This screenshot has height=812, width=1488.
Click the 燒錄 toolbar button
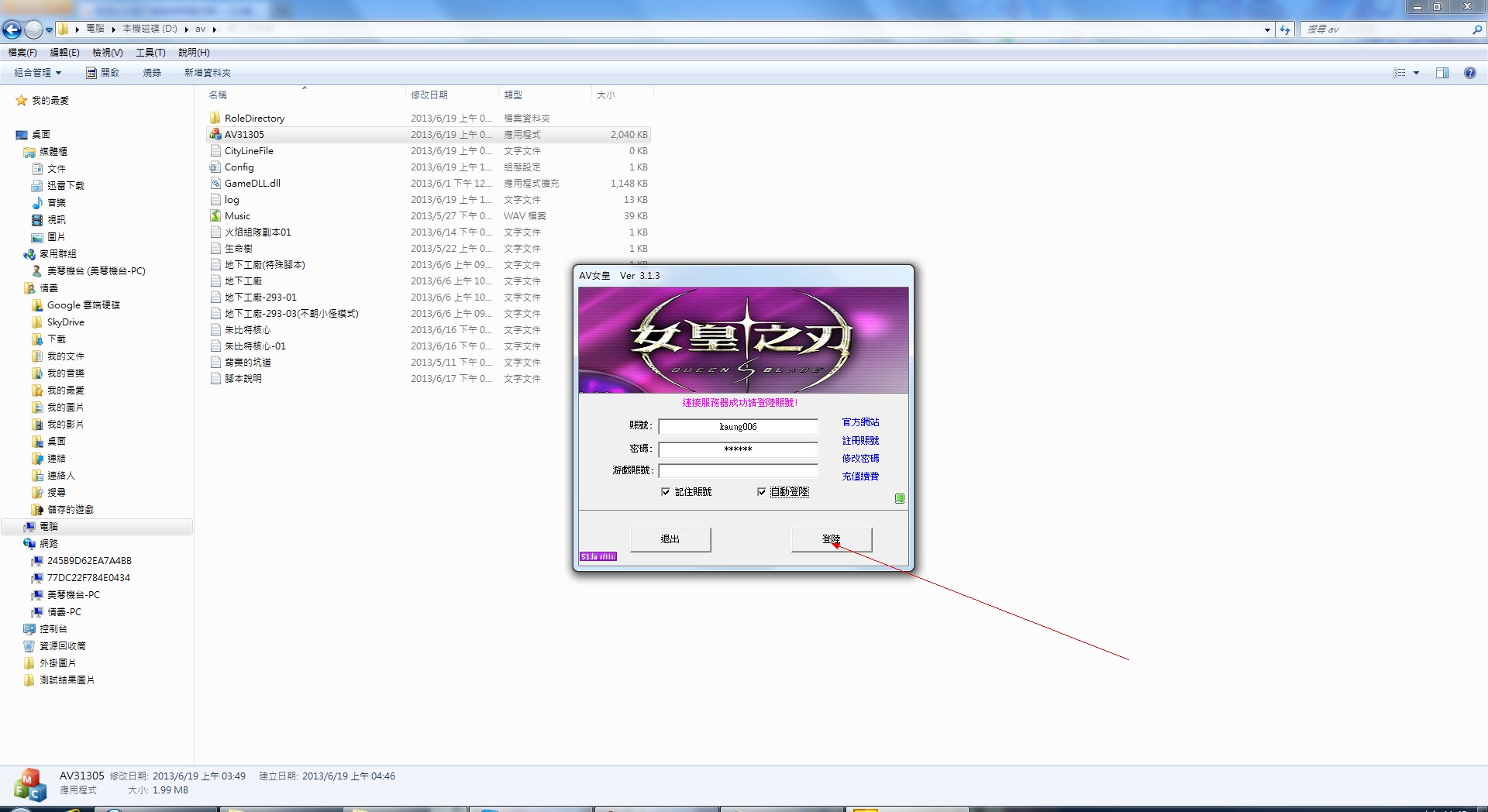click(152, 73)
